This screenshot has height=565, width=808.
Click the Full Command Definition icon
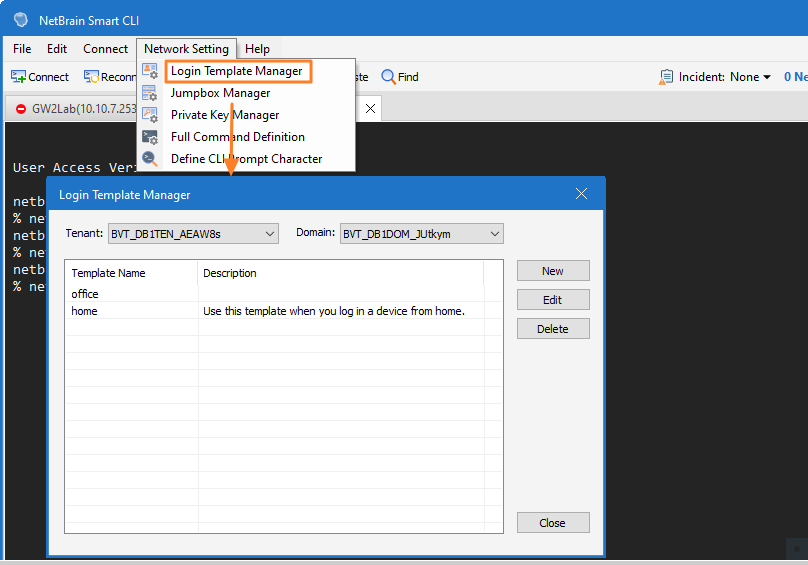coord(150,137)
